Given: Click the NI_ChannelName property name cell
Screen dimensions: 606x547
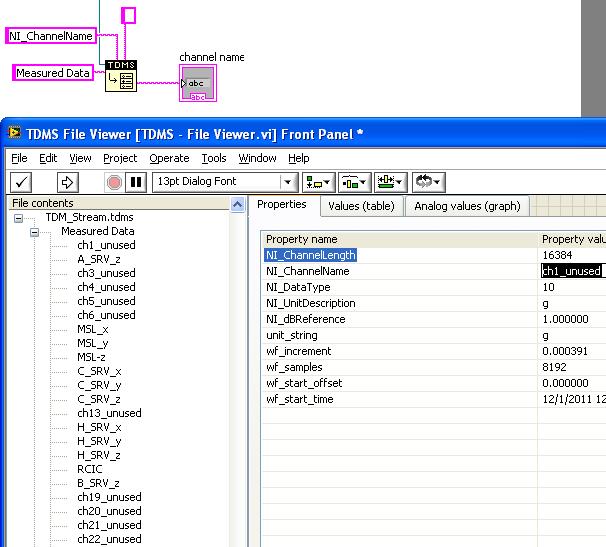Looking at the screenshot, I should point(308,271).
